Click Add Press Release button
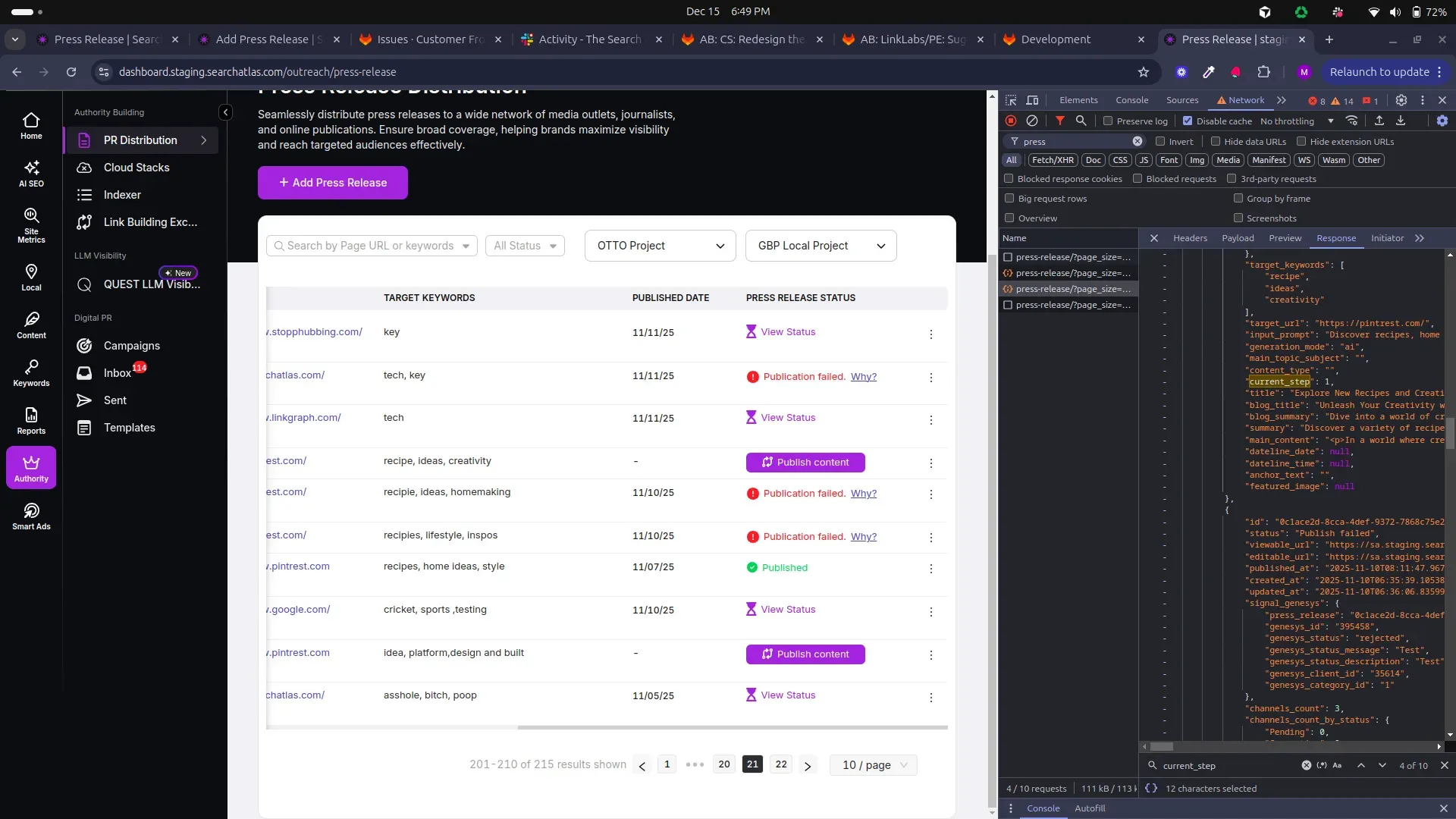This screenshot has height=819, width=1456. click(333, 183)
